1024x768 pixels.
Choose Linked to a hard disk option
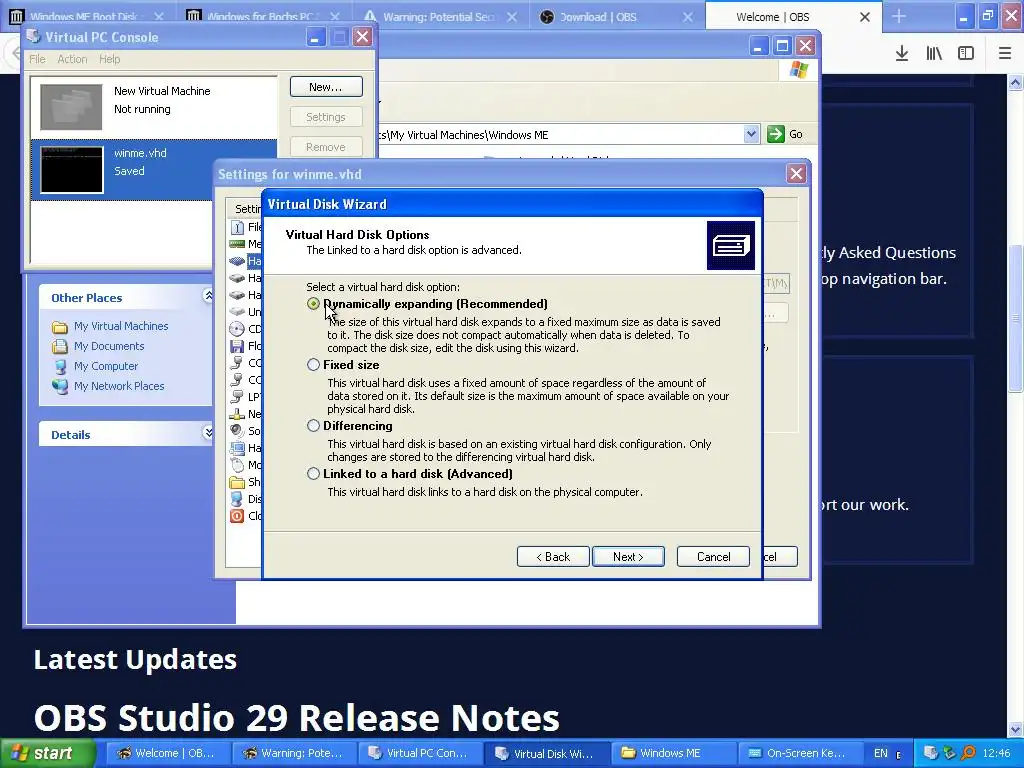pyautogui.click(x=313, y=473)
